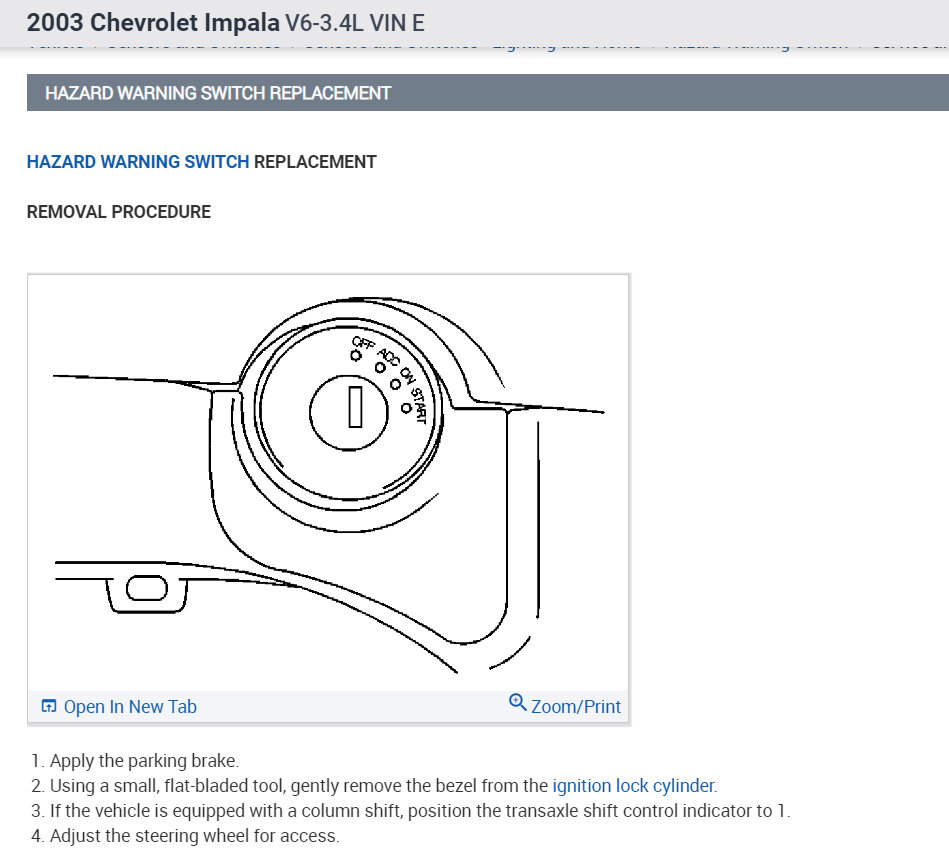
Task: Select the REMOVAL PROCEDURE heading text
Action: pyautogui.click(x=119, y=212)
